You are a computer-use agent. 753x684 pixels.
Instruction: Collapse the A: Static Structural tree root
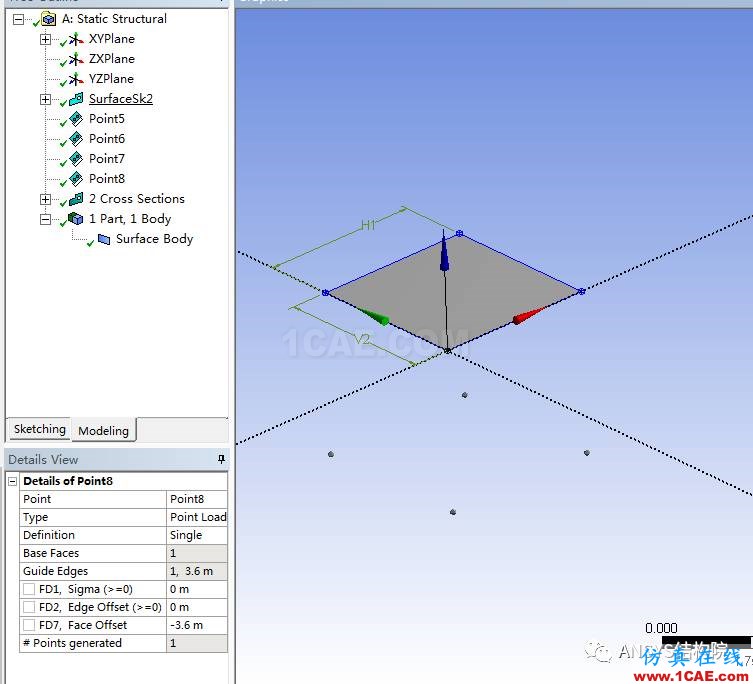click(18, 20)
